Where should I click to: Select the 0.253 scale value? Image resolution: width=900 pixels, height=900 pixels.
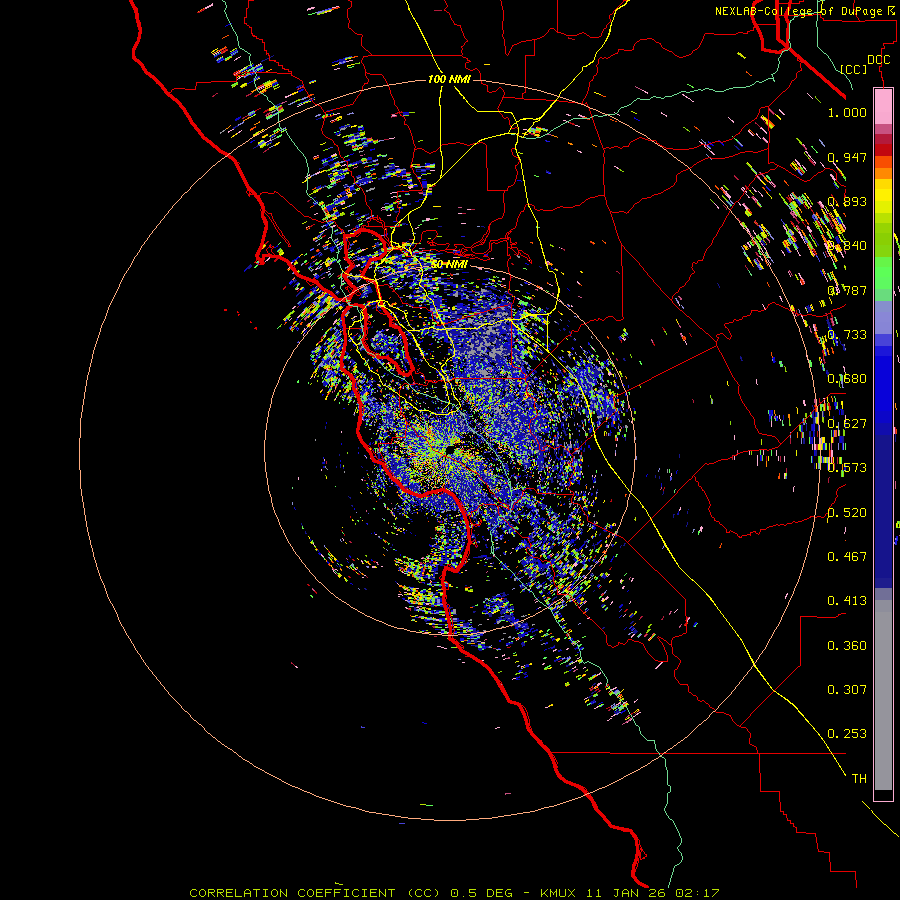847,734
